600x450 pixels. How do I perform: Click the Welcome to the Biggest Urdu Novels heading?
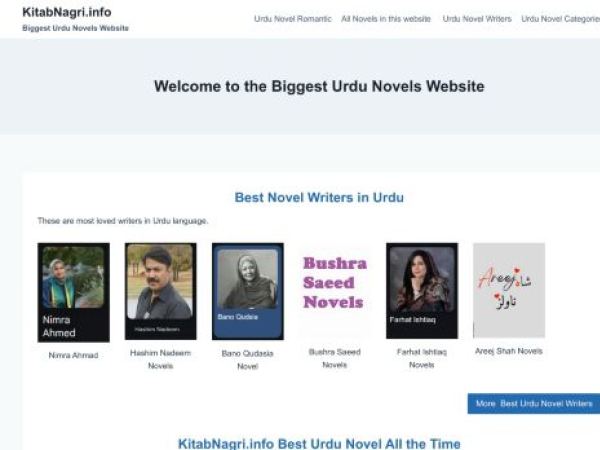coord(319,86)
